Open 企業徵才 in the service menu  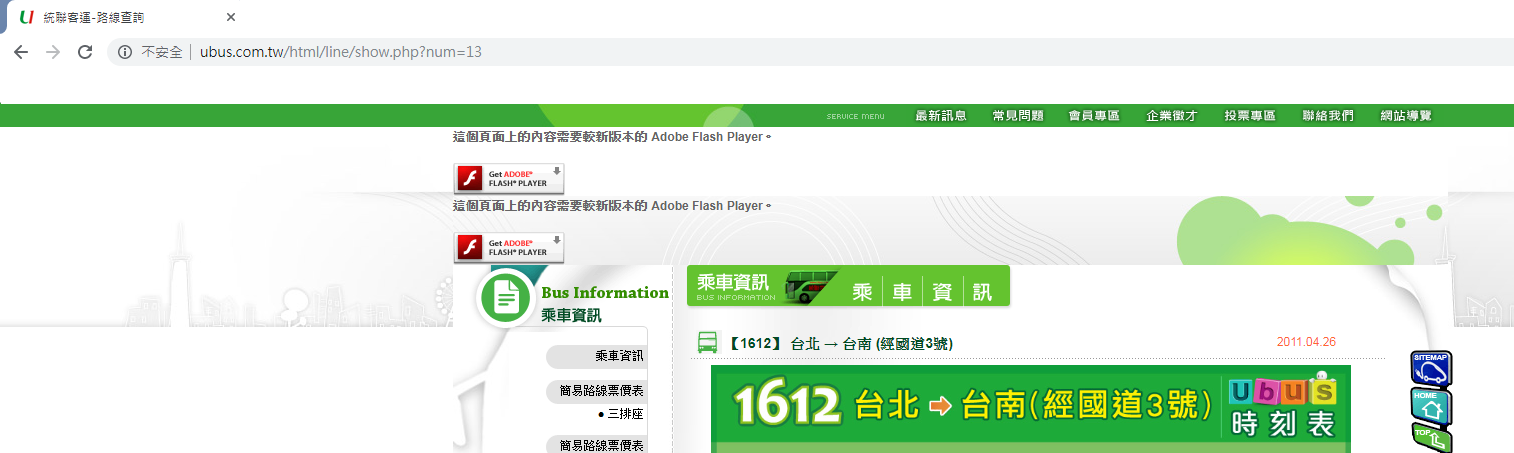(1172, 116)
